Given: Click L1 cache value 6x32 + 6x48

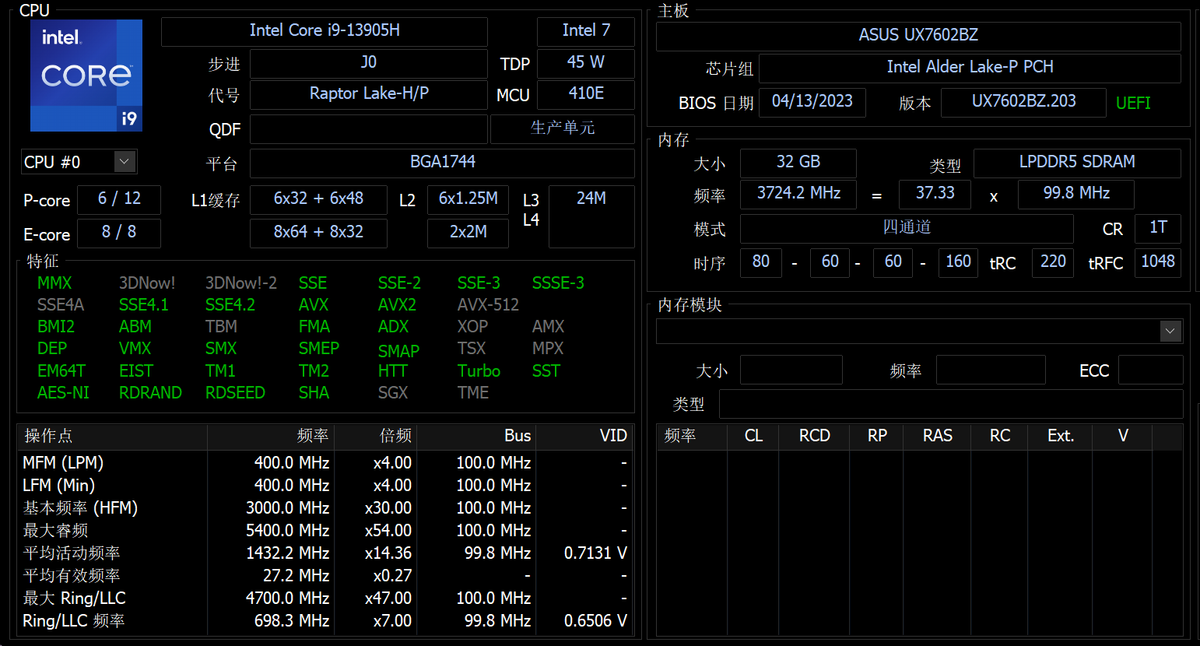Looking at the screenshot, I should tap(319, 199).
